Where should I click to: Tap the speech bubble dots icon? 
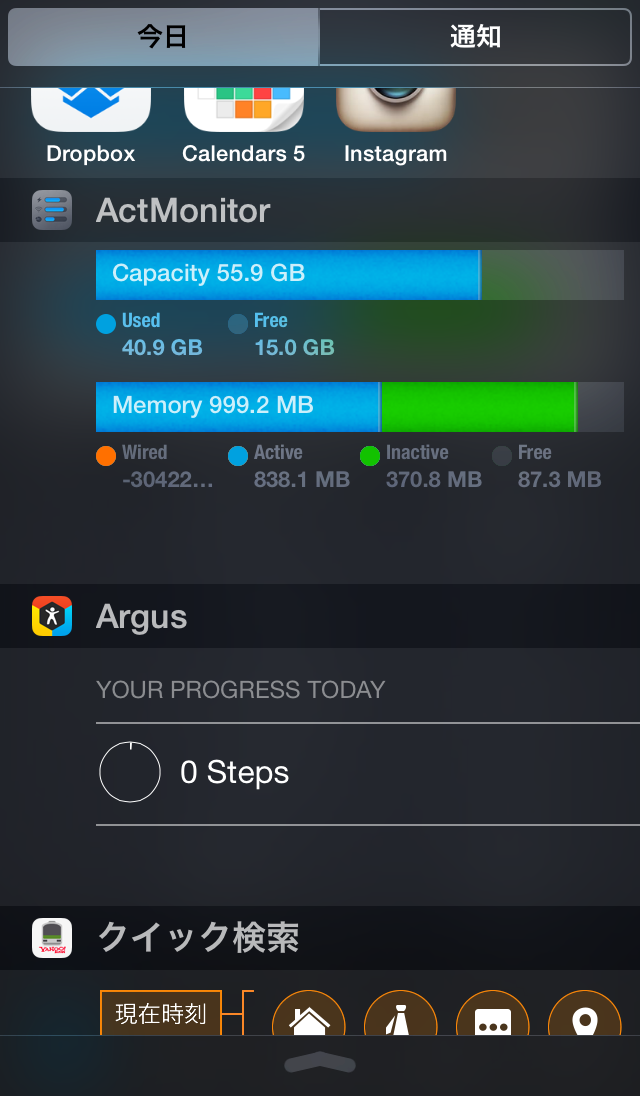pos(493,1014)
